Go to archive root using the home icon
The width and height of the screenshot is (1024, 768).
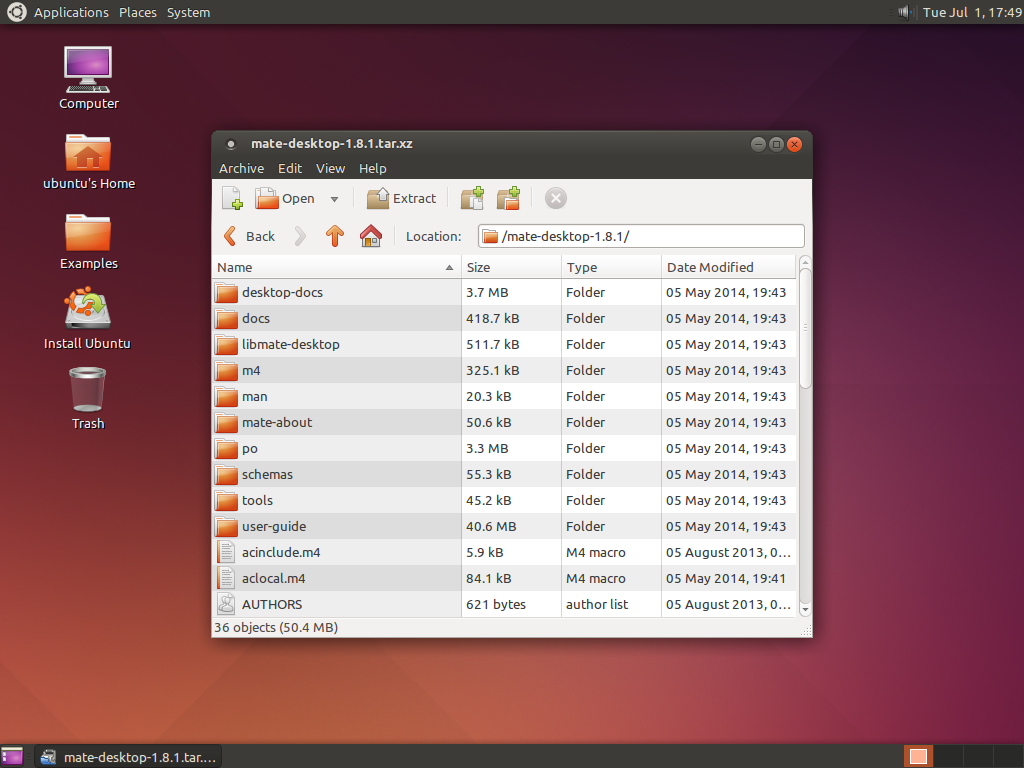[x=370, y=236]
